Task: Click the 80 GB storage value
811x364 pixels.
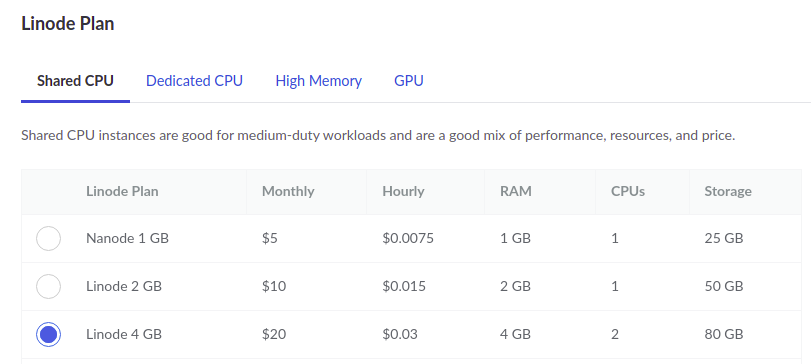Action: point(724,335)
